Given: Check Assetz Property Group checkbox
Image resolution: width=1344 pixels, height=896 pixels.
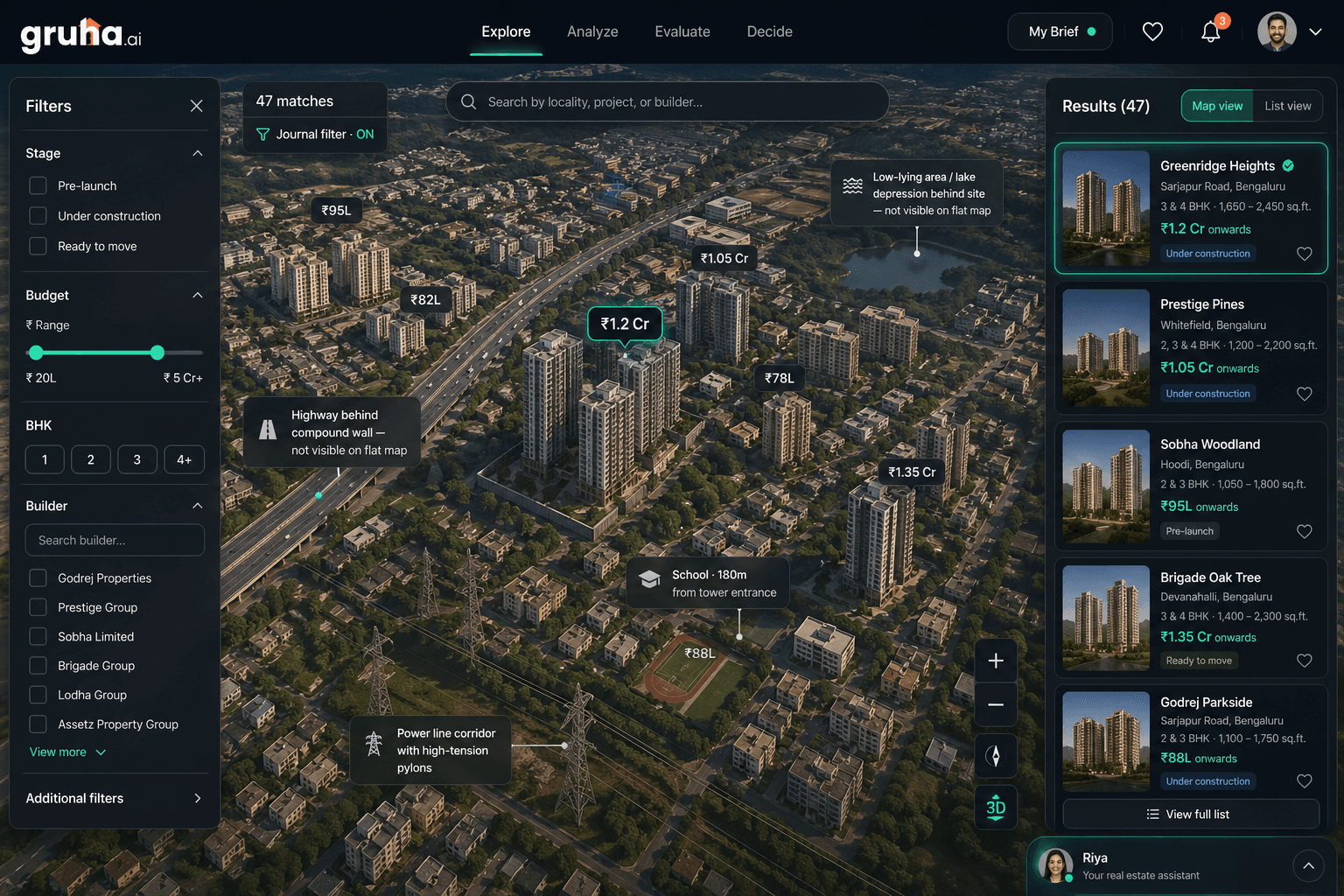Looking at the screenshot, I should [38, 724].
